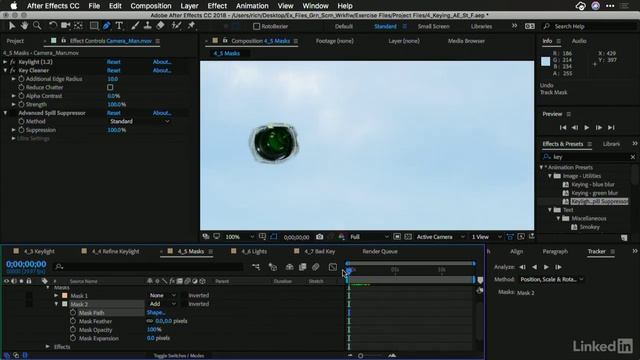Toggle Mask Expansion stopwatch
Viewport: 640px width, 360px height.
pos(73,338)
